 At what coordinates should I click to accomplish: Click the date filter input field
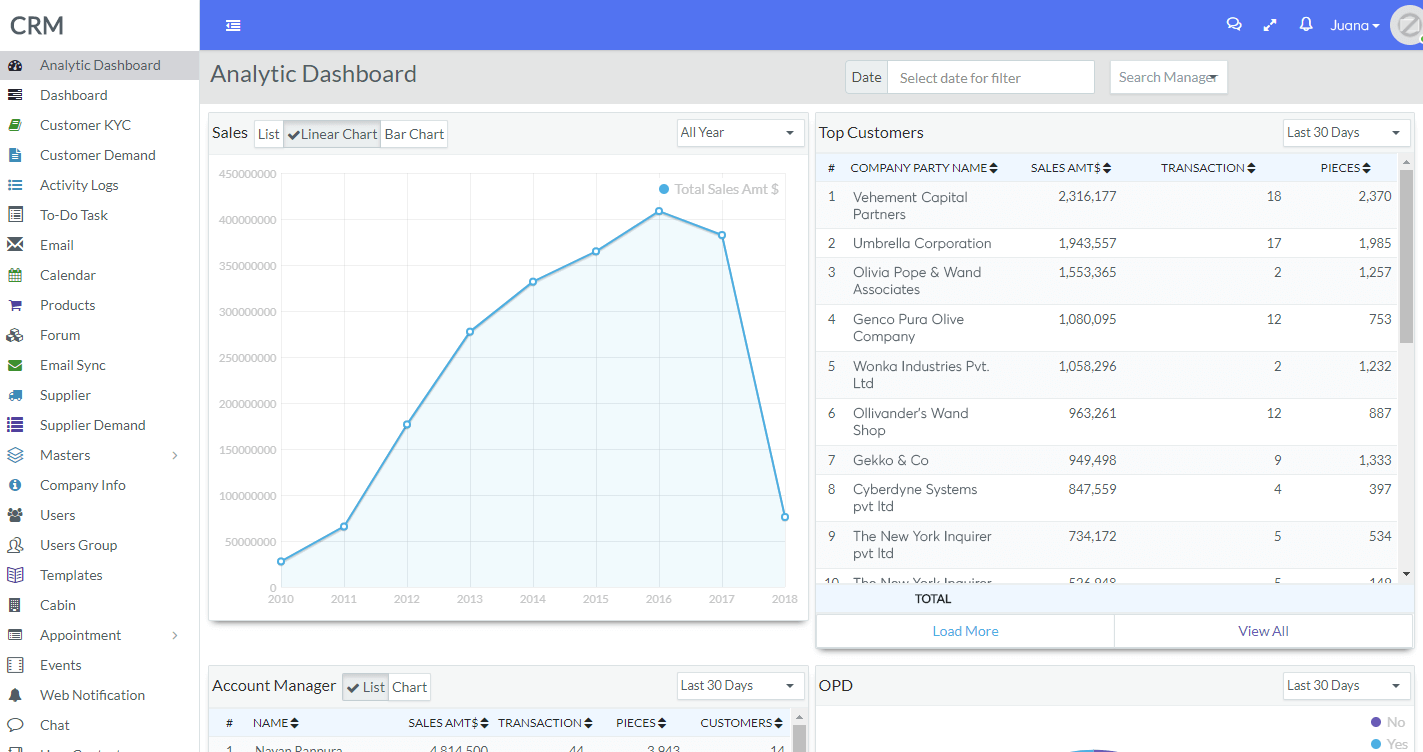tap(990, 78)
